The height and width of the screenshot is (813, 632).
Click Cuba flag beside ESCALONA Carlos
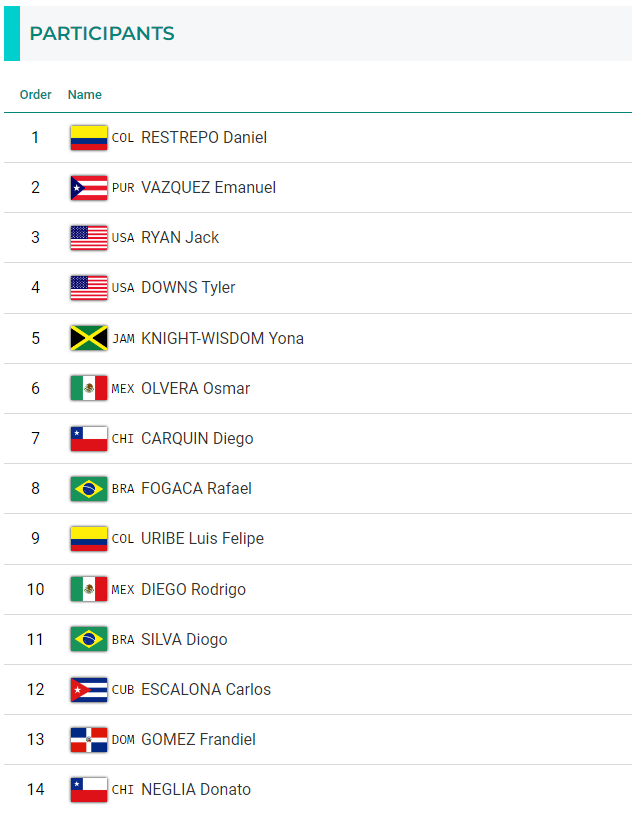click(x=89, y=689)
